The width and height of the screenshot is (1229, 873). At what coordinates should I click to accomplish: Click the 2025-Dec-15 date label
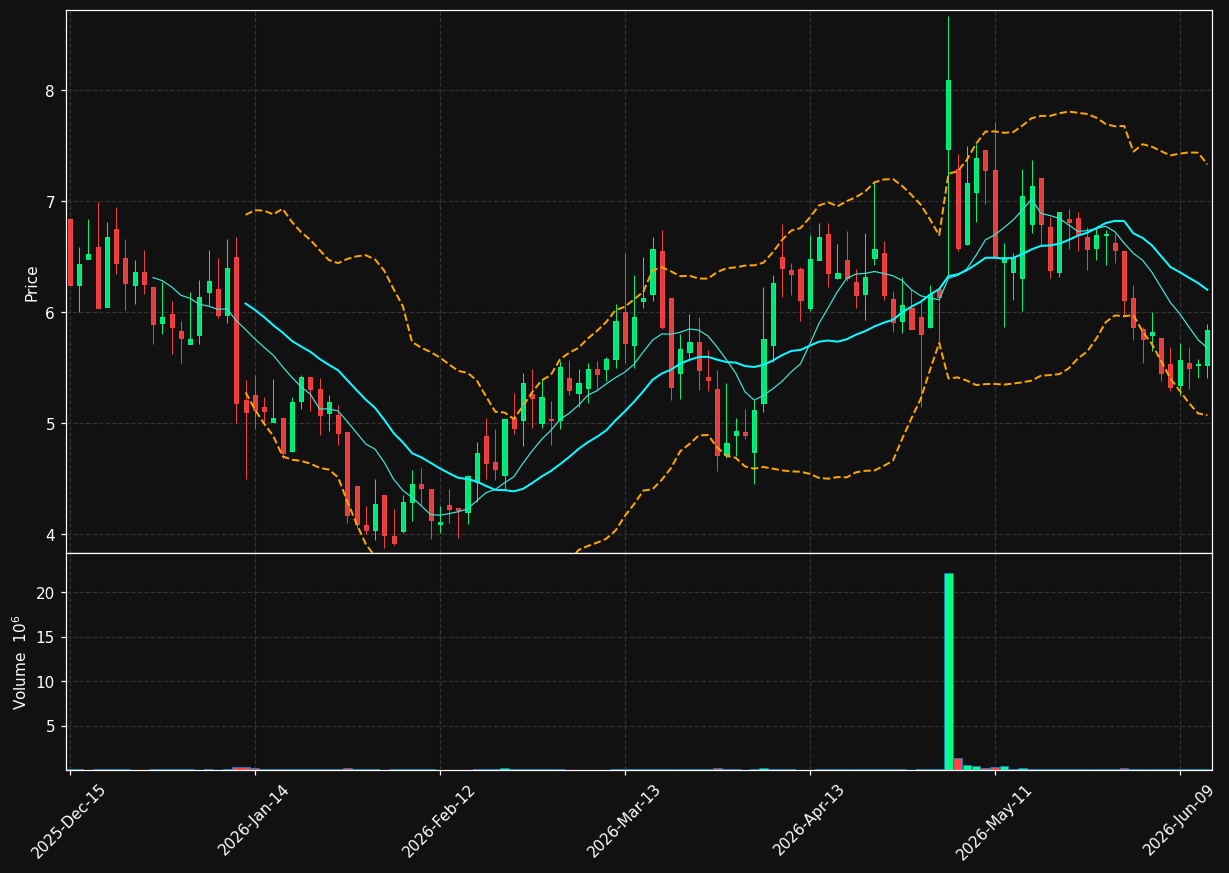point(68,821)
